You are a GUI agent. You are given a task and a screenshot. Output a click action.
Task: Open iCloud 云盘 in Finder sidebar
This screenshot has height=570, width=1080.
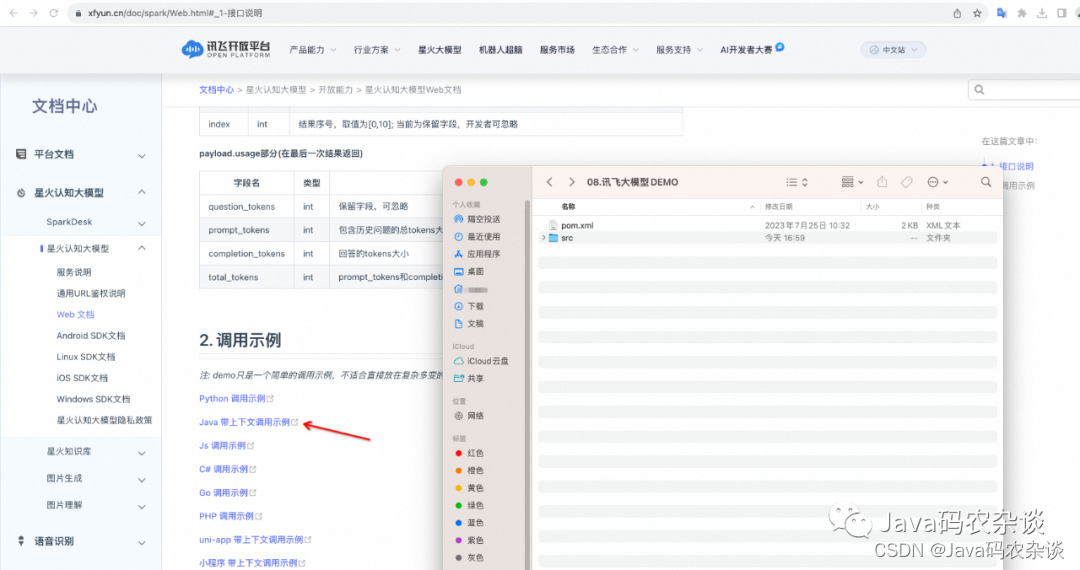481,361
